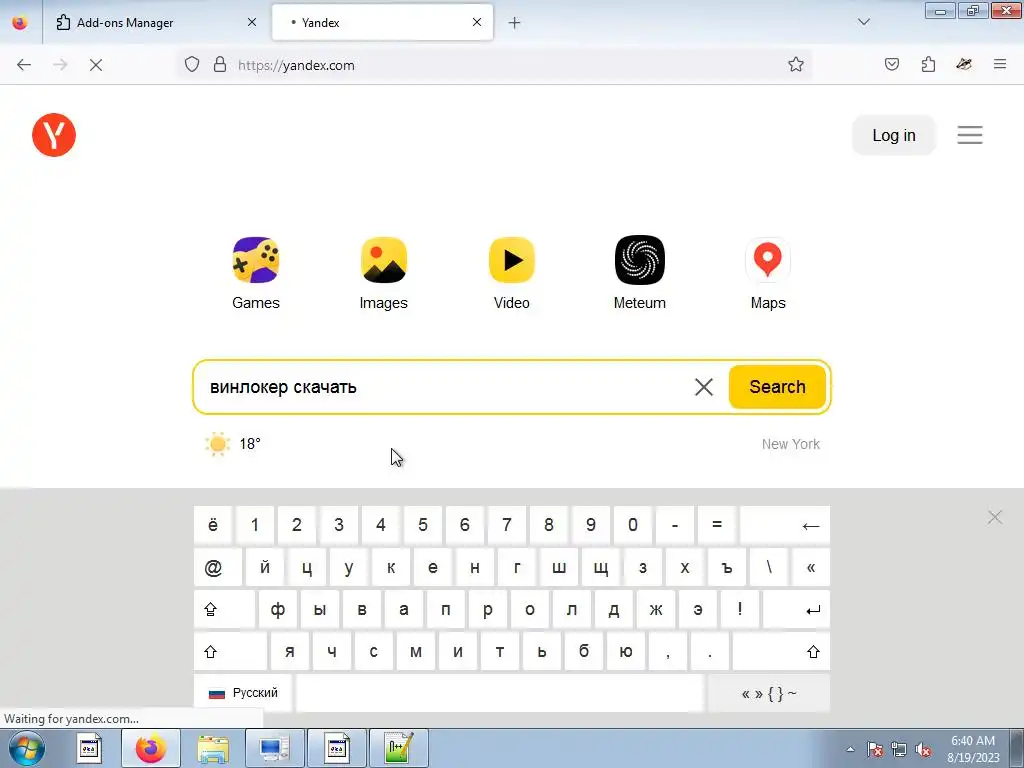
Task: Open the Meteum weather service
Action: click(639, 273)
